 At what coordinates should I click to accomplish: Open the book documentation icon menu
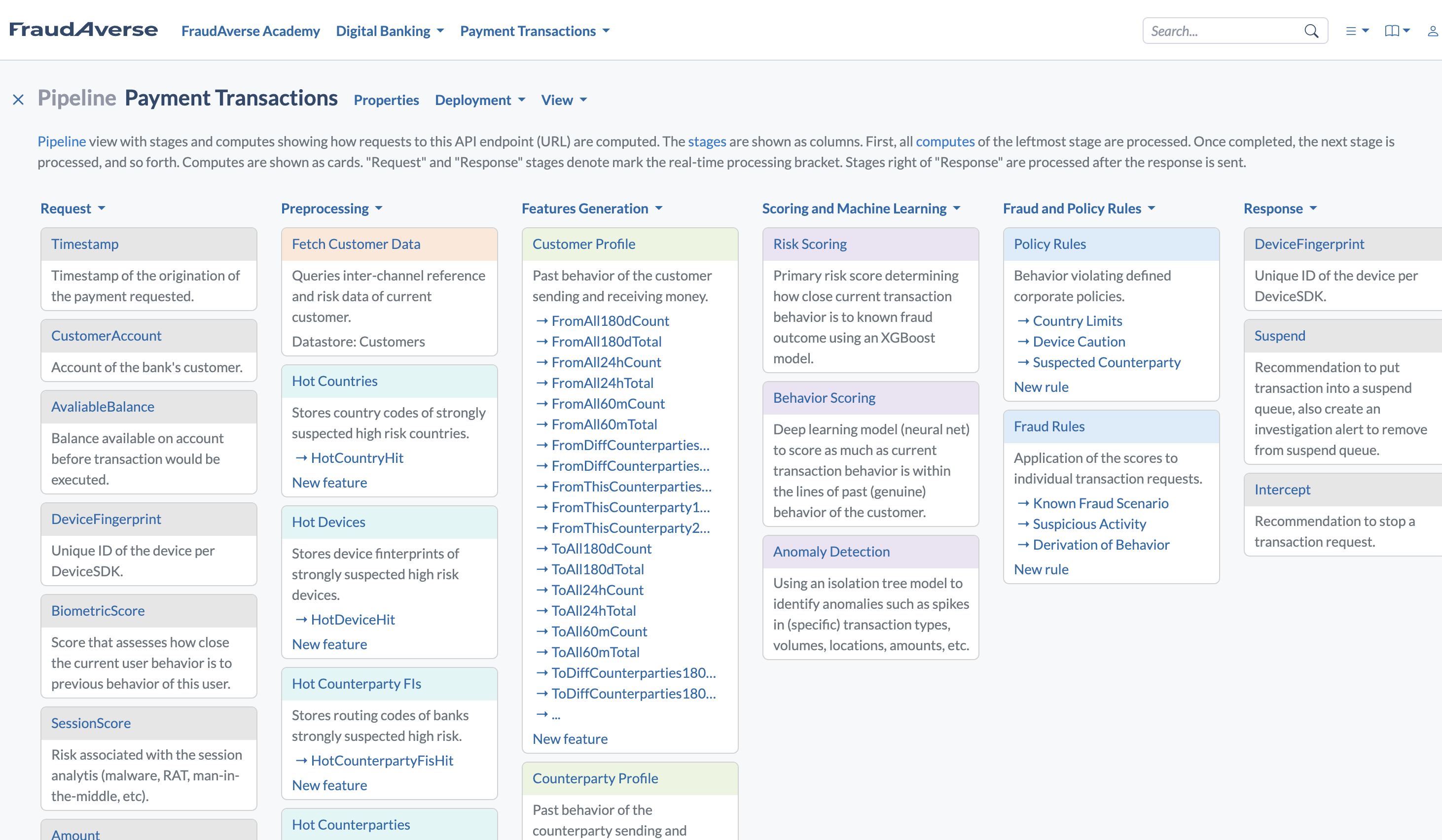coord(1397,31)
